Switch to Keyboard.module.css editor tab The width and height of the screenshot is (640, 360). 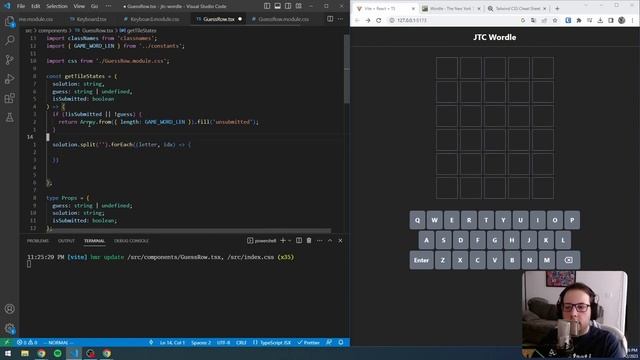(151, 19)
